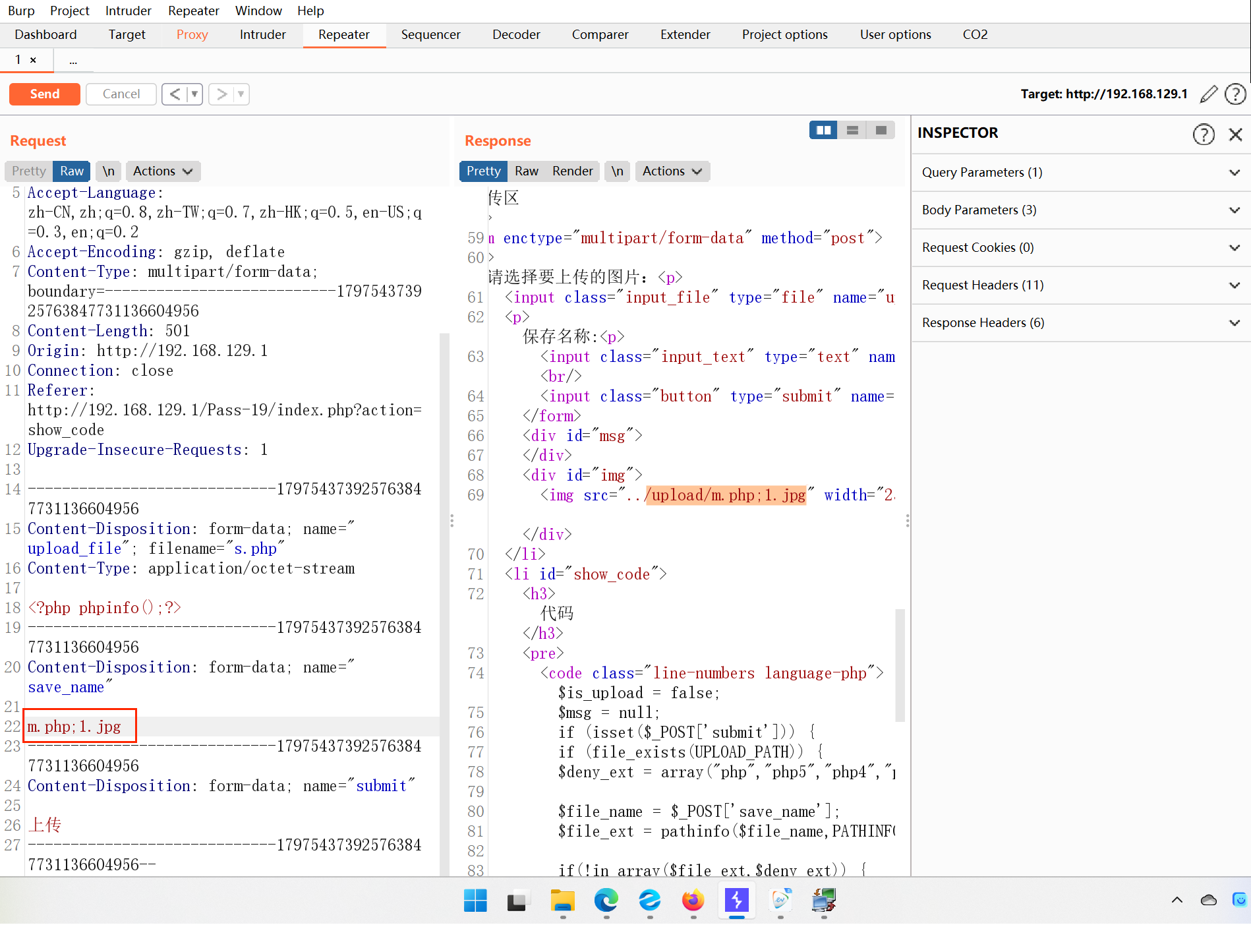
Task: Expand Request Headers (11) section
Action: coord(1081,285)
